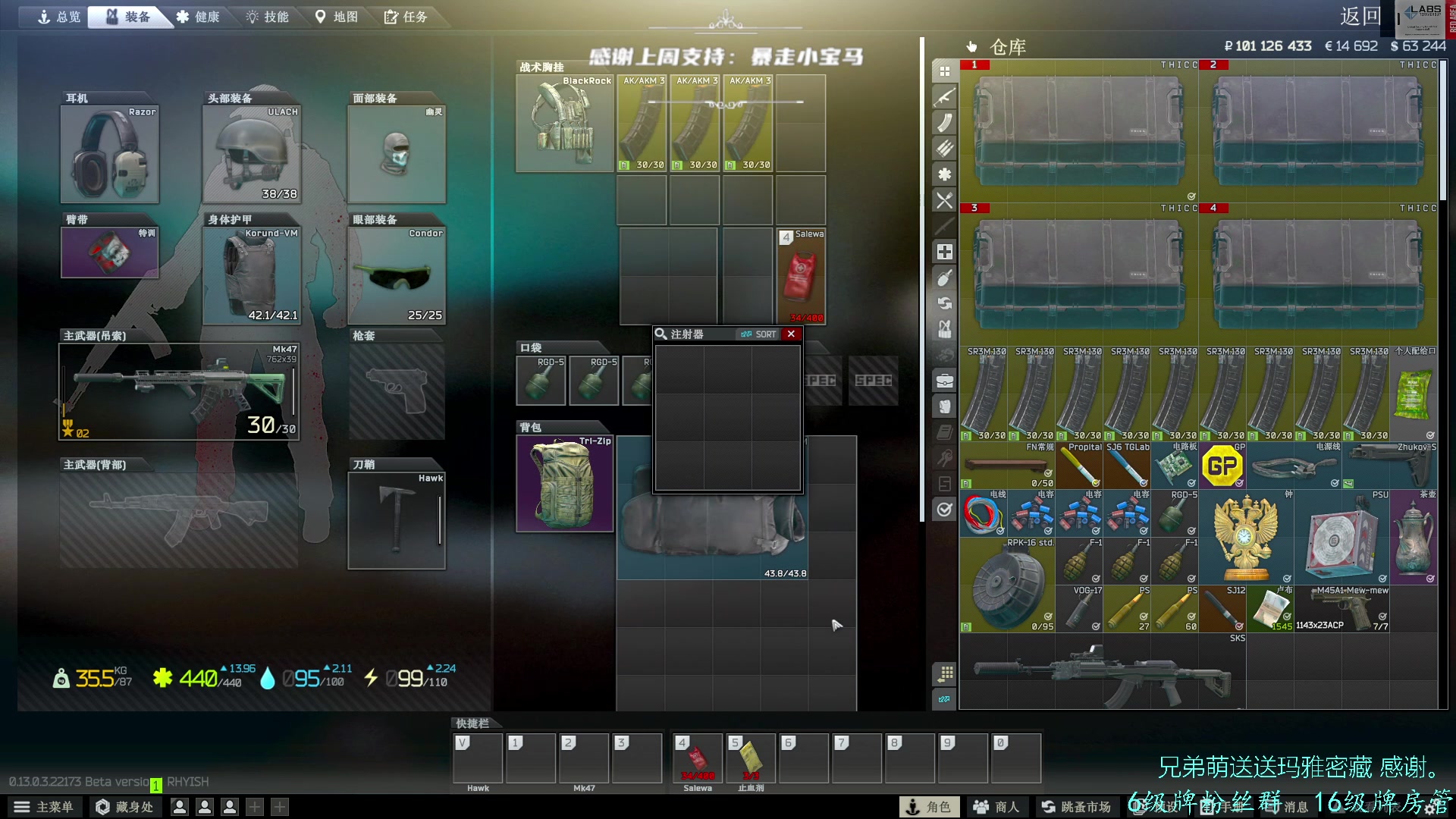Select the Condor glasses item
The height and width of the screenshot is (819, 1456).
pyautogui.click(x=397, y=275)
